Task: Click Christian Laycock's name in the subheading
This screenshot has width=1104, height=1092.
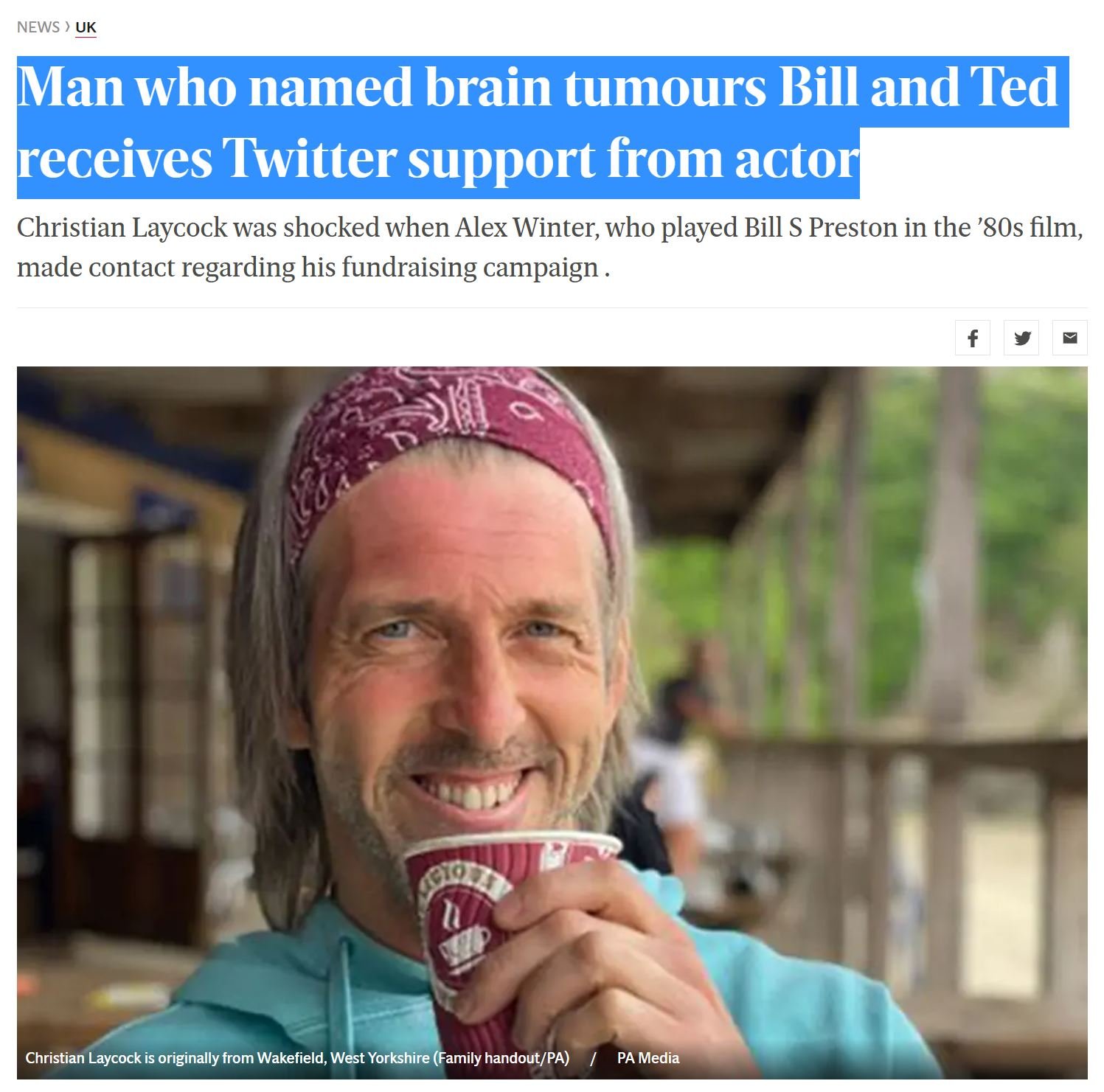Action: coord(122,228)
